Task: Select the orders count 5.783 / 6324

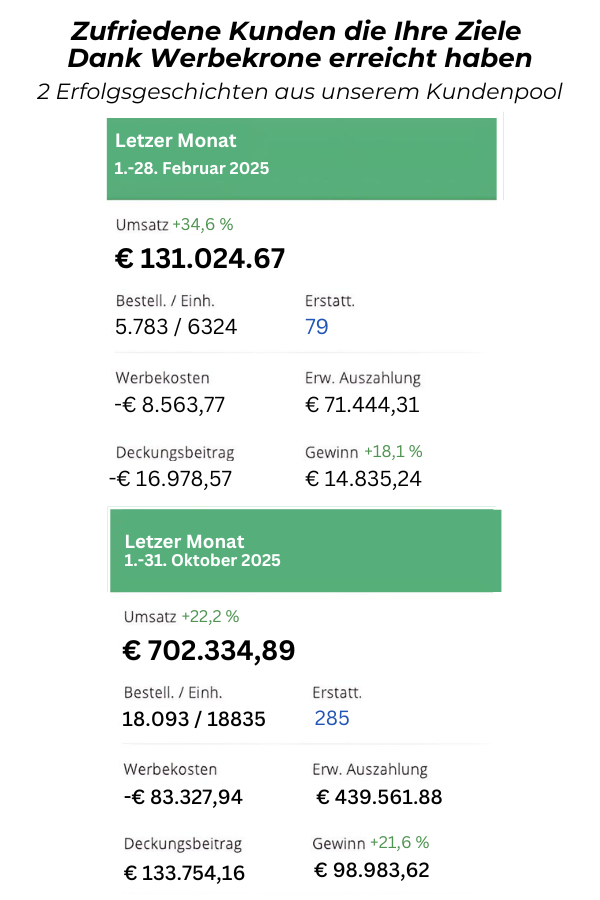Action: [x=177, y=327]
